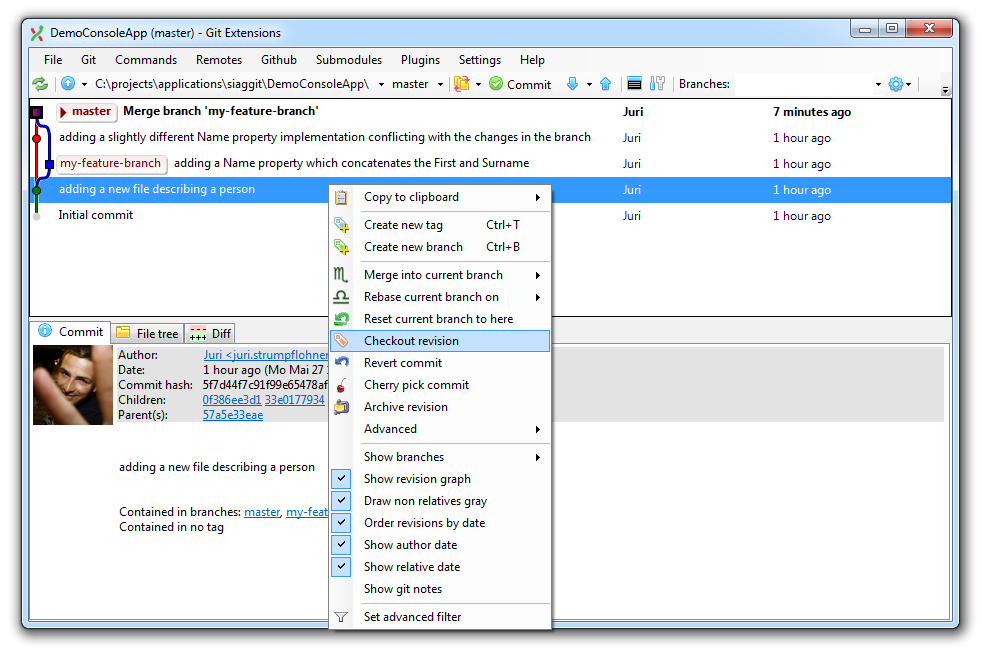
Task: Open the git bash console icon
Action: tap(634, 84)
